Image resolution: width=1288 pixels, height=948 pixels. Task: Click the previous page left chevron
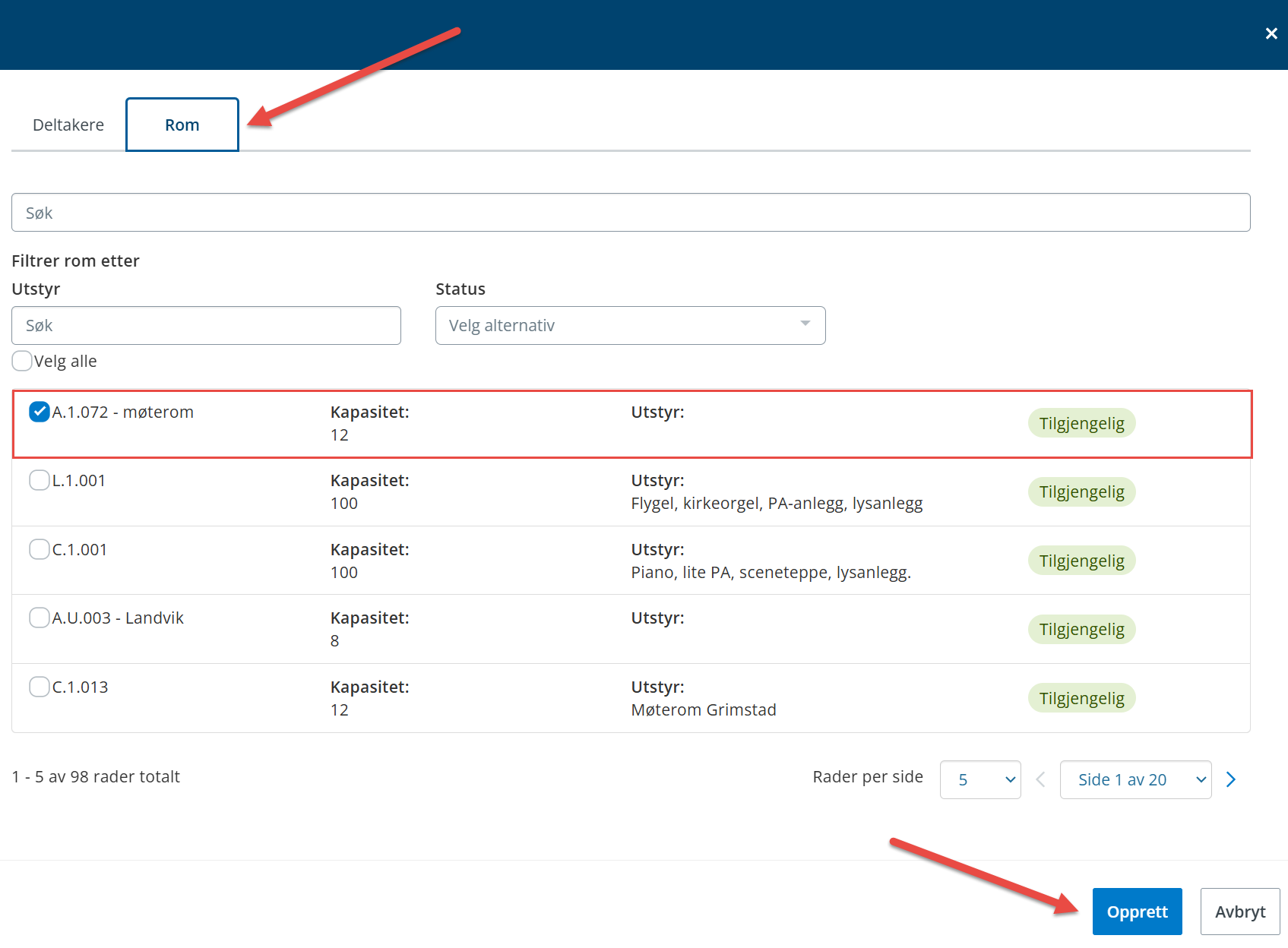click(x=1040, y=779)
